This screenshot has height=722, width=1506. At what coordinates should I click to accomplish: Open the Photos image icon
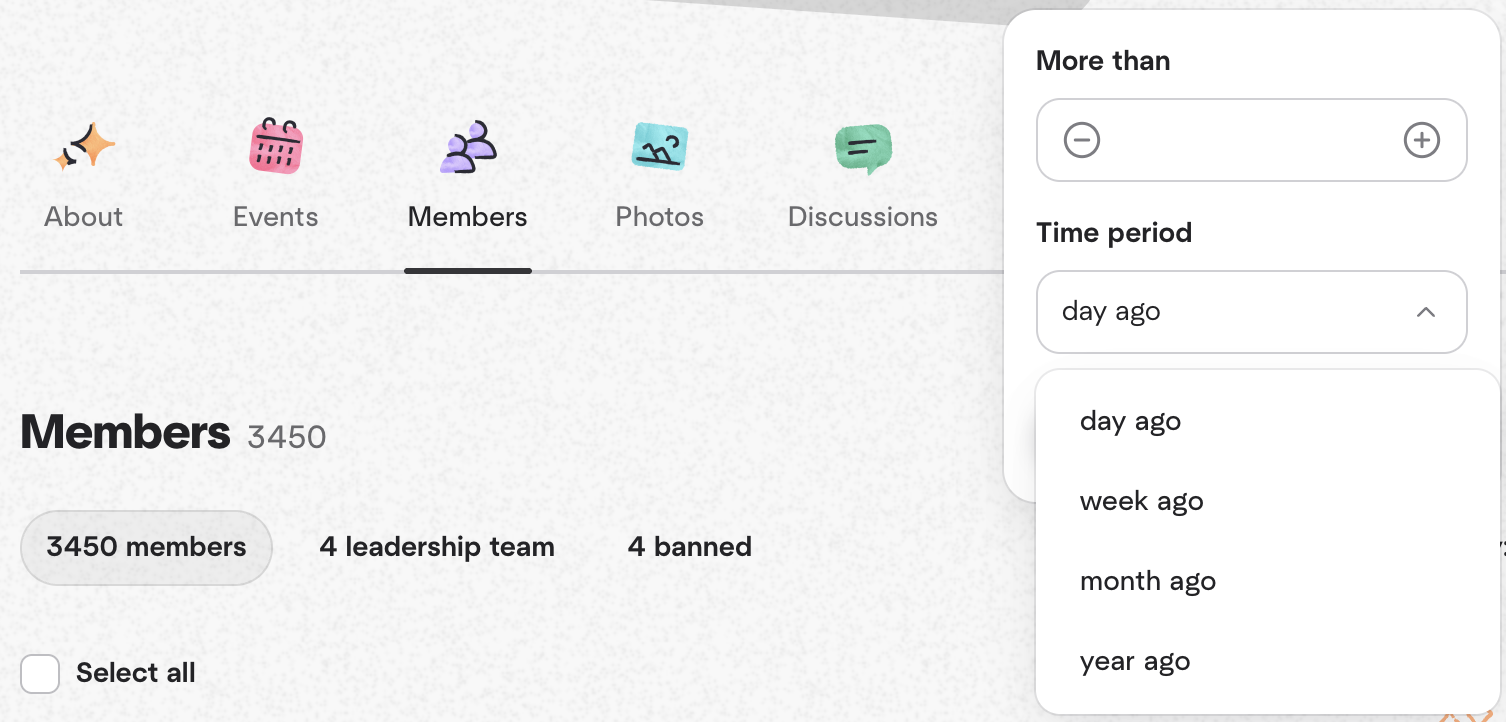coord(659,145)
